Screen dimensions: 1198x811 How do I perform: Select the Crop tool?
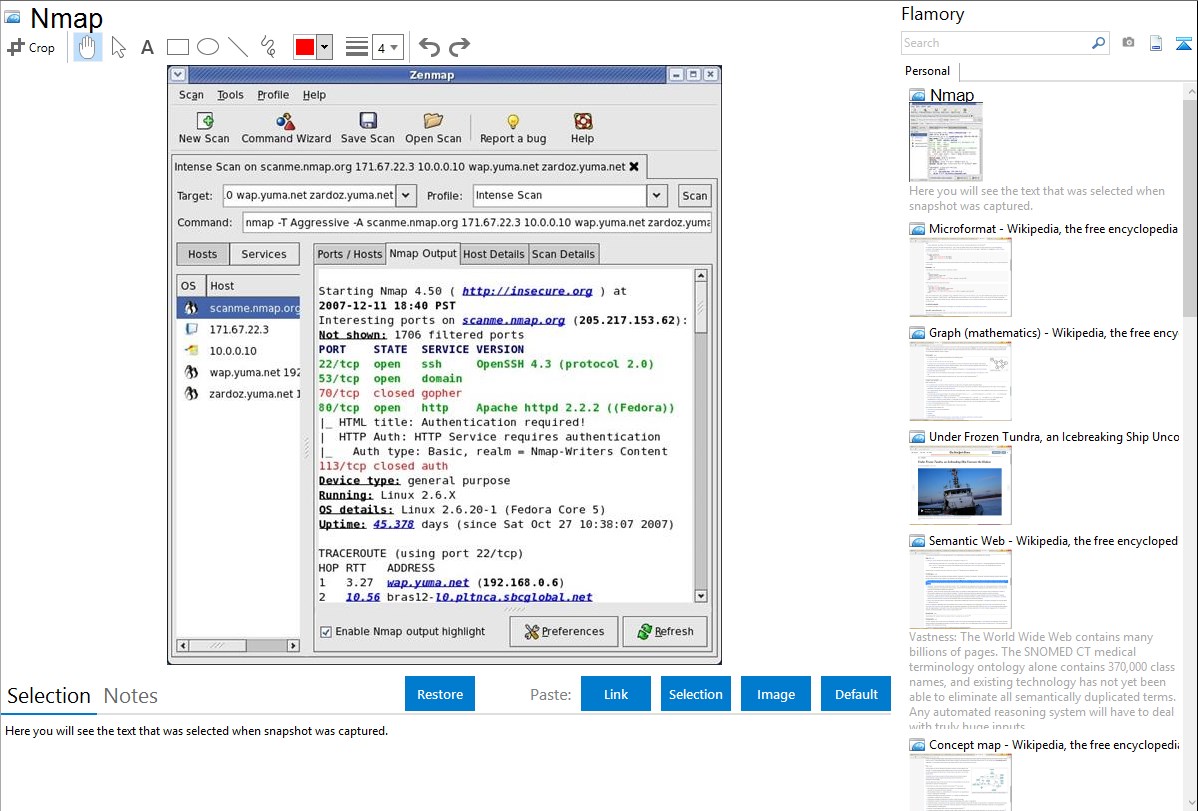[31, 47]
